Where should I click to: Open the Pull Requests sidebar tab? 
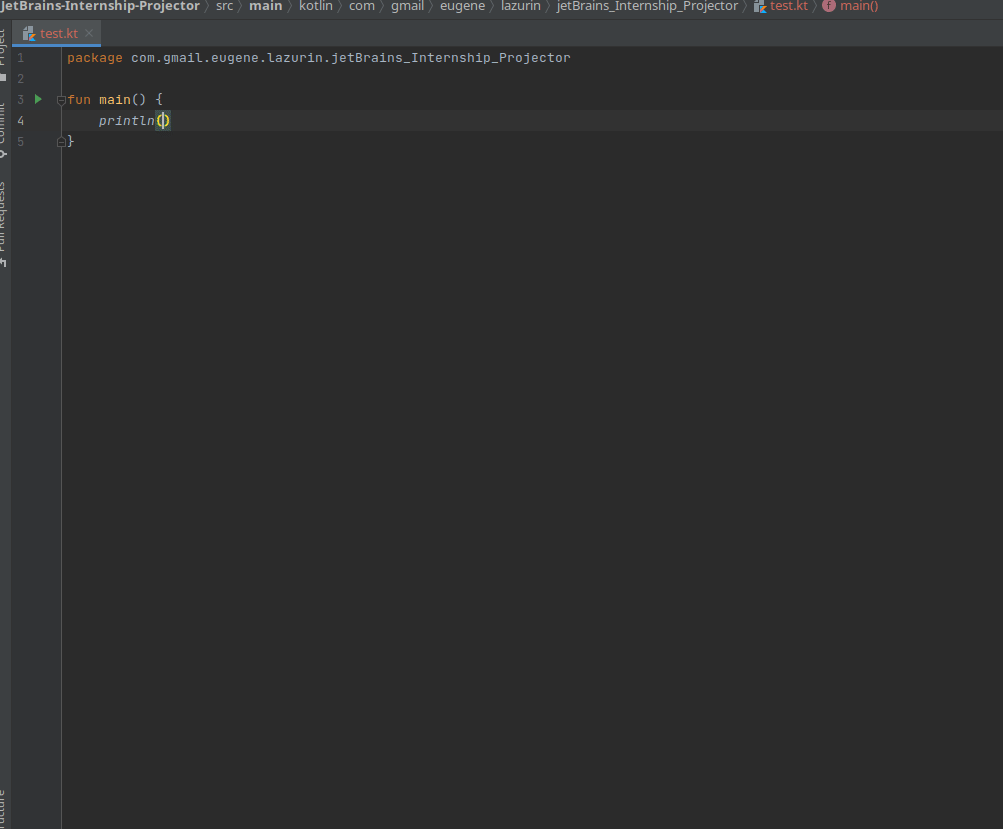click(4, 224)
